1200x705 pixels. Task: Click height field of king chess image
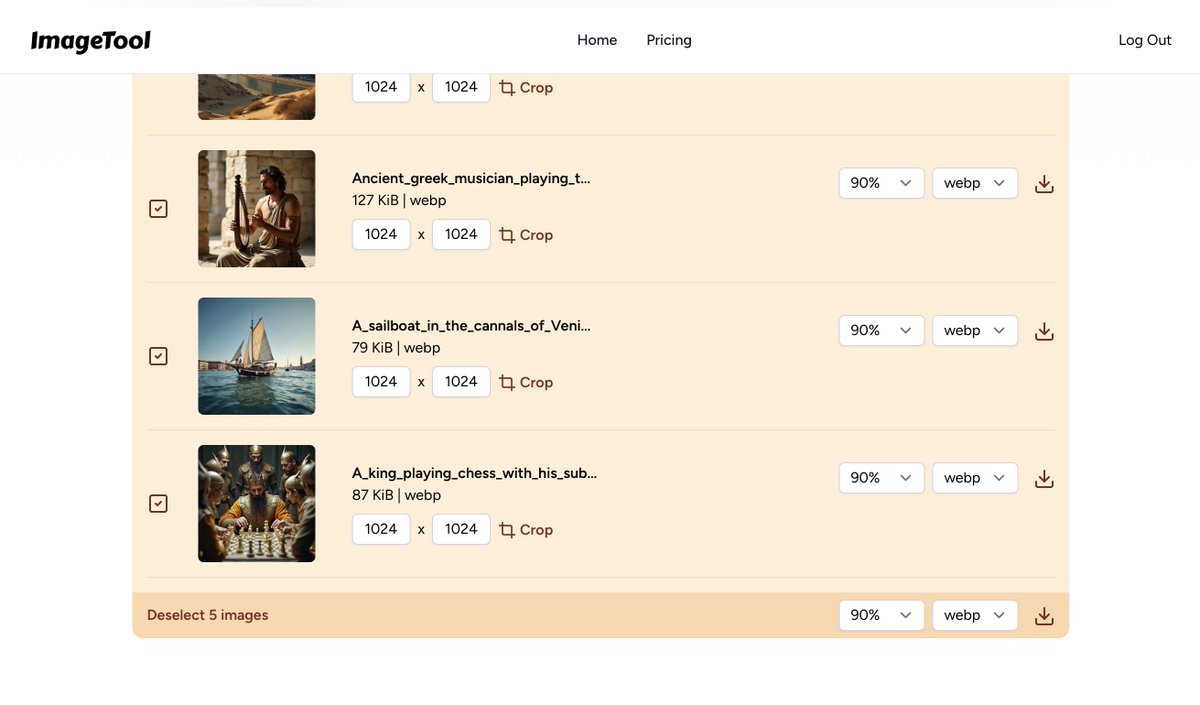(x=461, y=529)
